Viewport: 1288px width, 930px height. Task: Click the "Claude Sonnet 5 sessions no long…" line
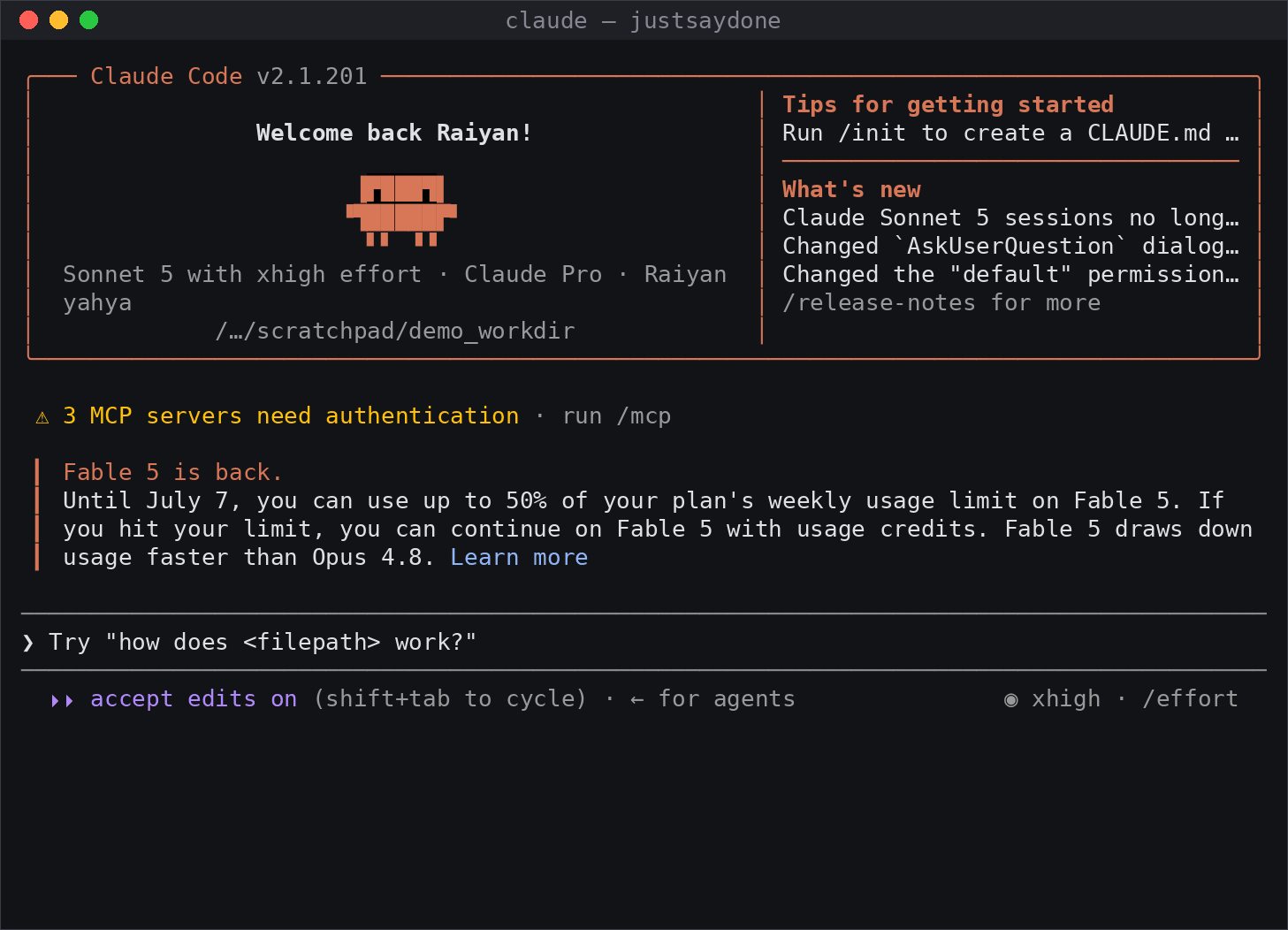tap(1010, 218)
